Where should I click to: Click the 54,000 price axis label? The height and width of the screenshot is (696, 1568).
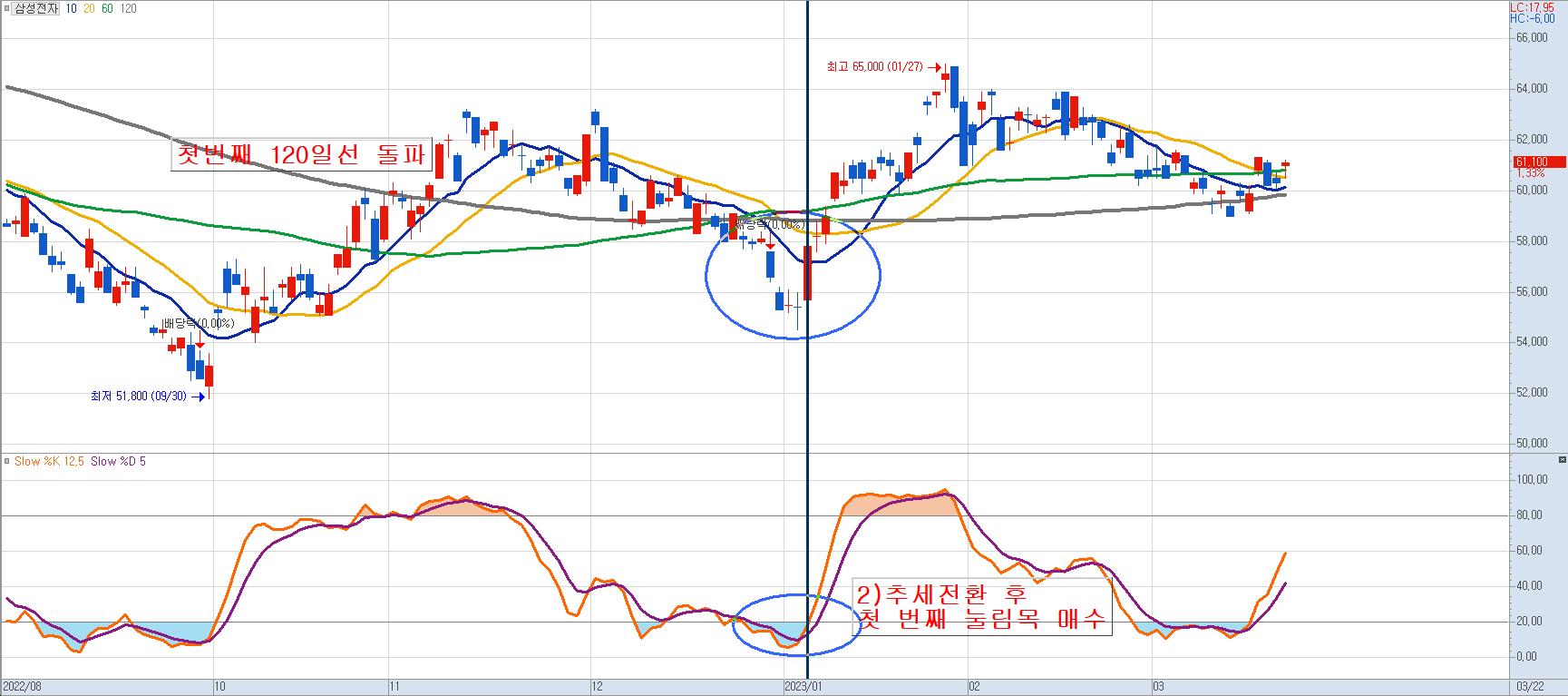pyautogui.click(x=1532, y=342)
